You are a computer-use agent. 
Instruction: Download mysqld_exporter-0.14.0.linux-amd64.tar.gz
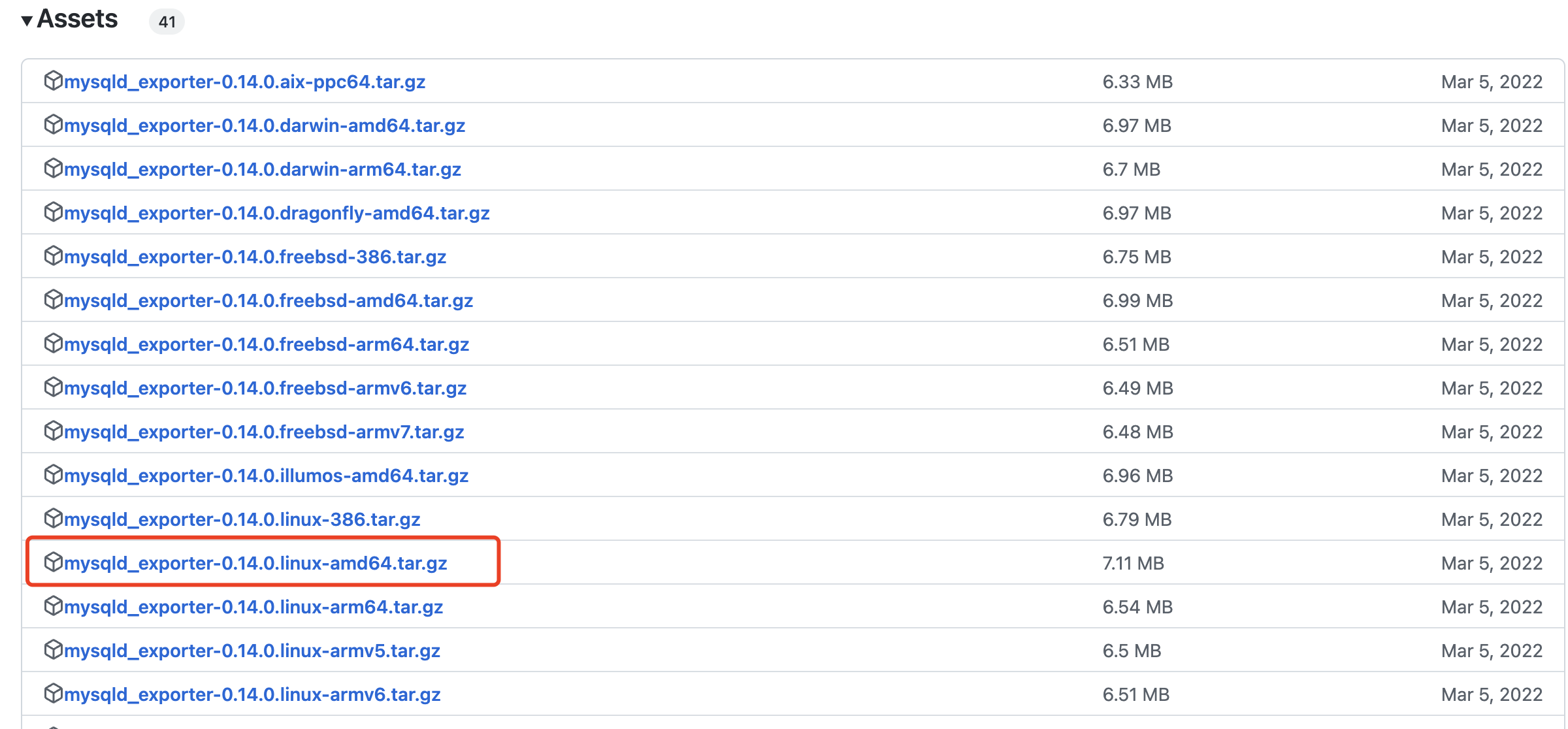point(255,564)
